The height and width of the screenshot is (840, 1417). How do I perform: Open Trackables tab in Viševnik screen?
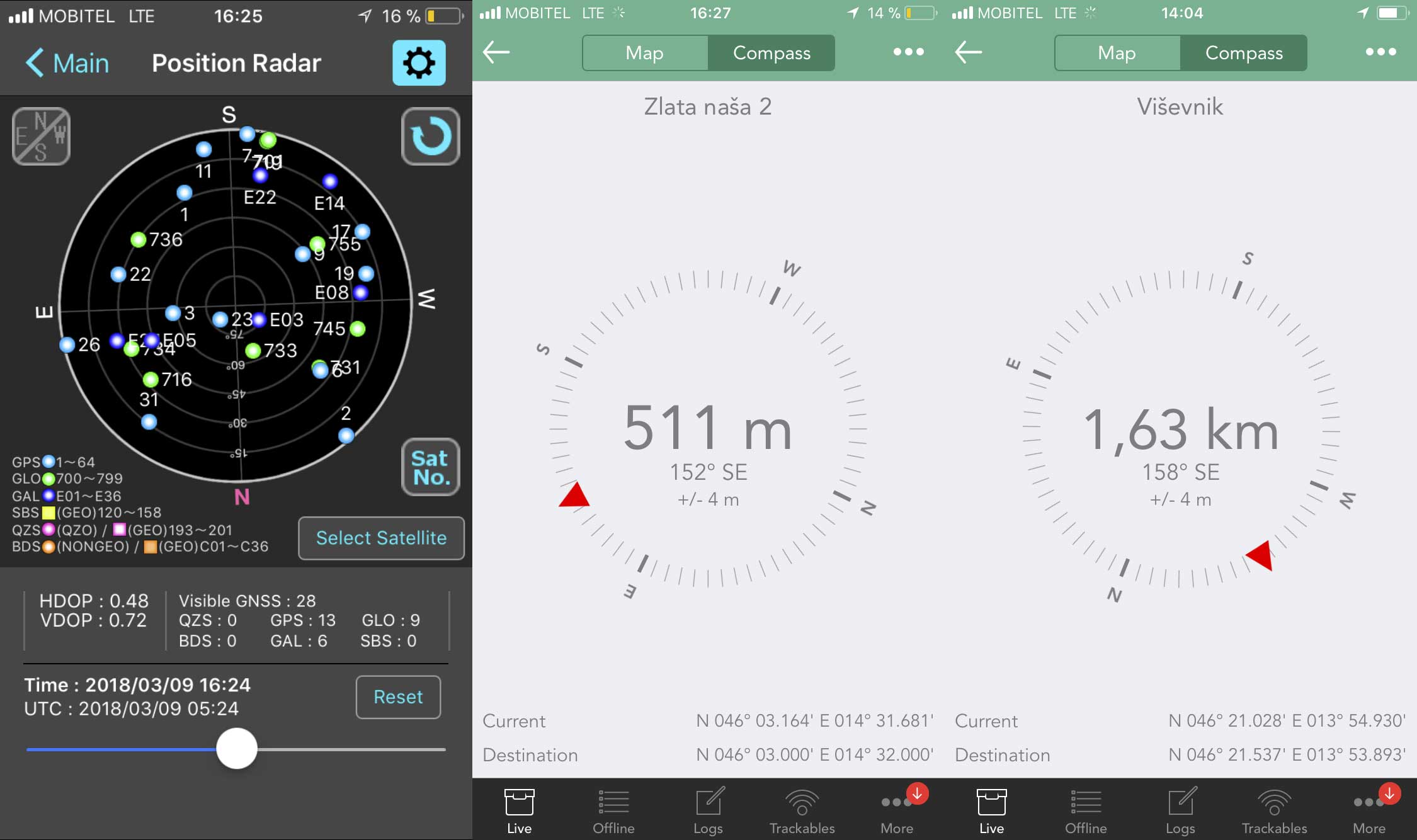1275,811
